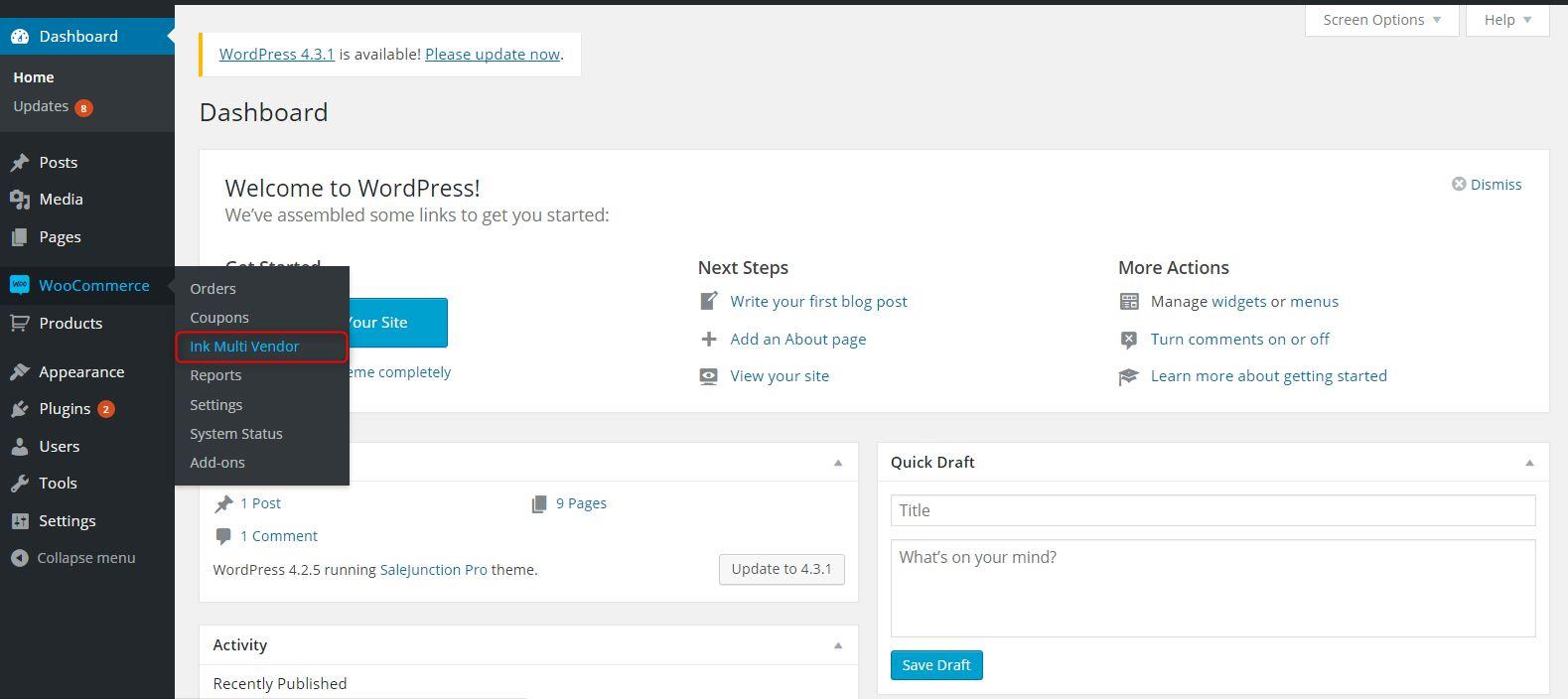Click the Users person icon
Viewport: 1568px width, 699px height.
coord(20,447)
